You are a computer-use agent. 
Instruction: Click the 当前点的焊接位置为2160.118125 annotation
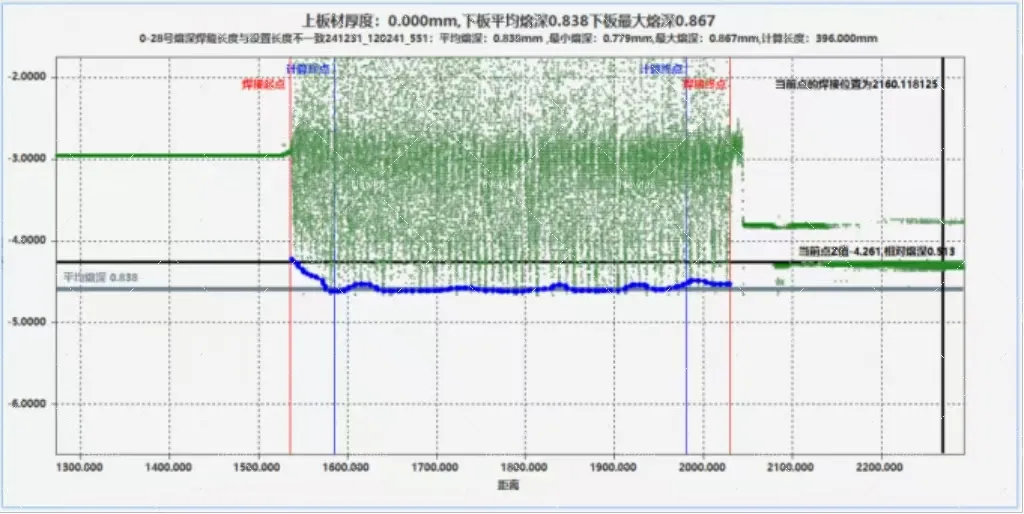click(x=856, y=85)
